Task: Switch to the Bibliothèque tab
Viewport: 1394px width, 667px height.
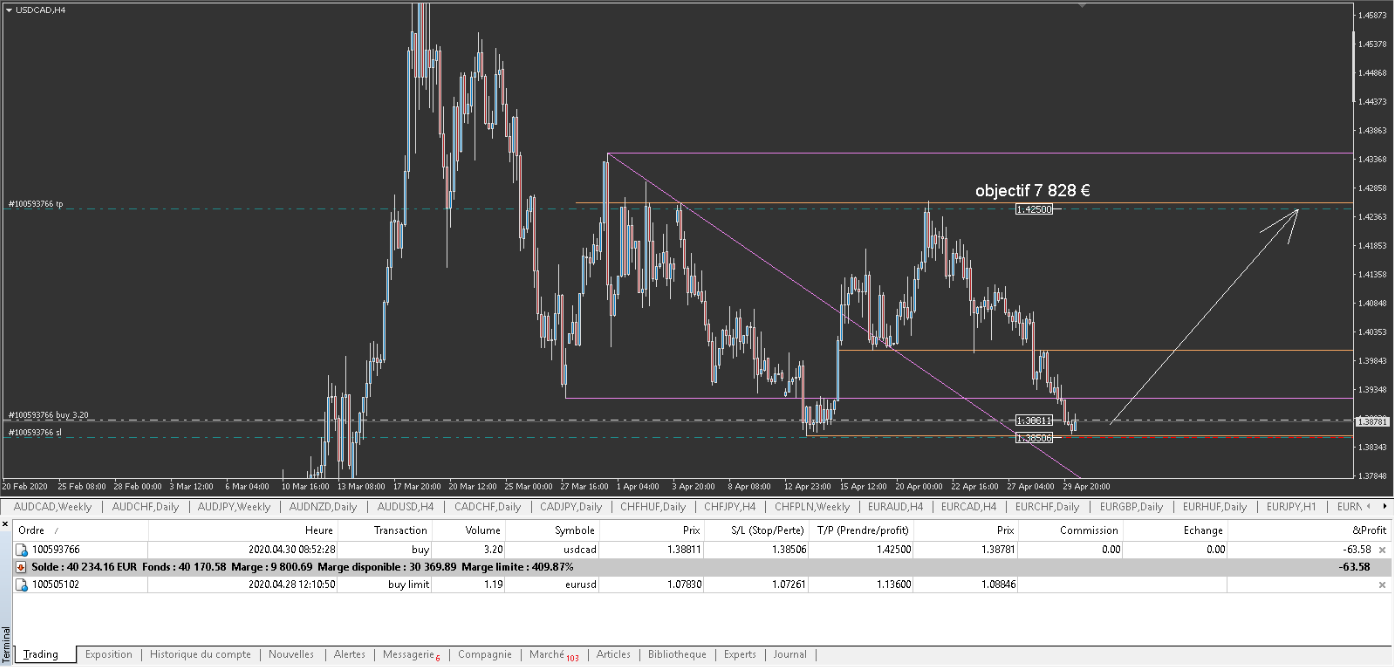Action: pos(677,654)
